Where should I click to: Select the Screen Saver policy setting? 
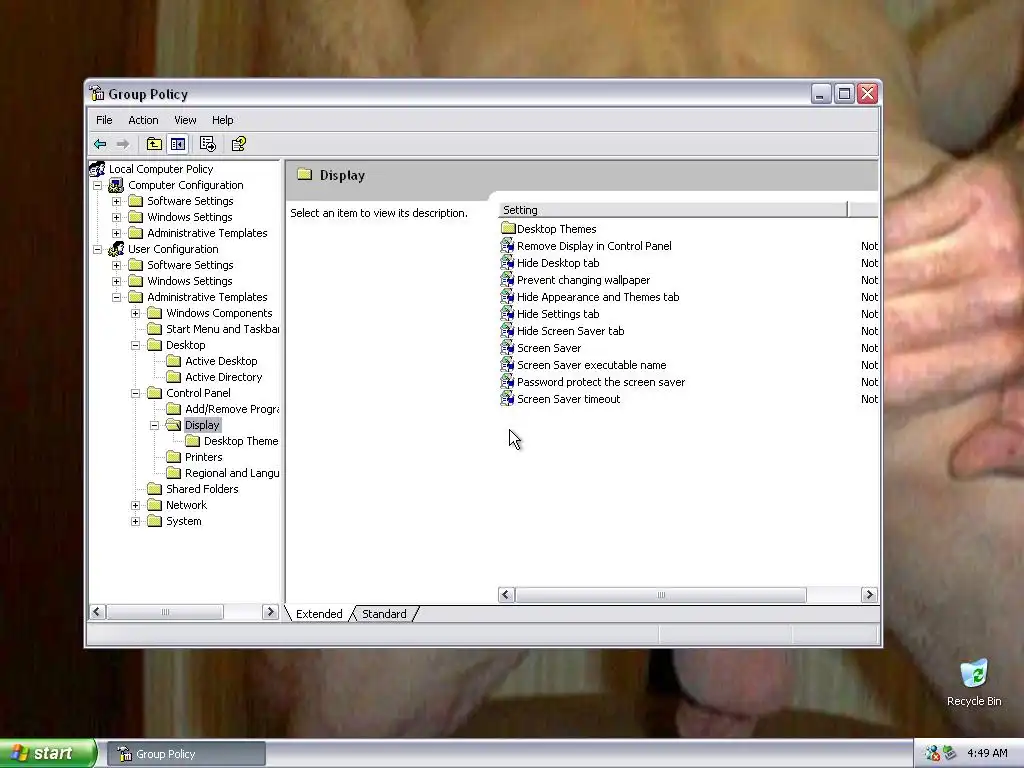click(x=549, y=348)
